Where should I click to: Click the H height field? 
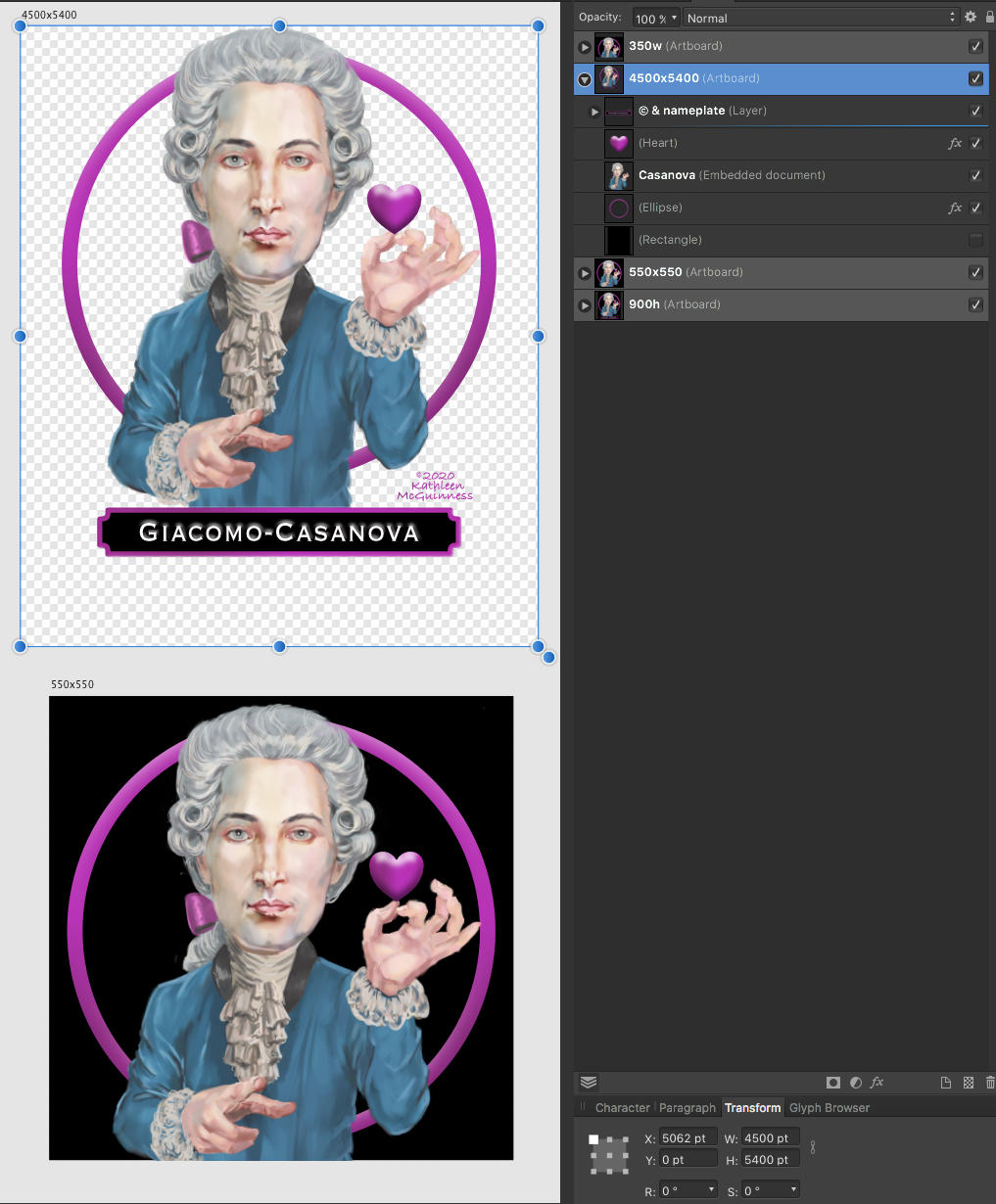[771, 1159]
